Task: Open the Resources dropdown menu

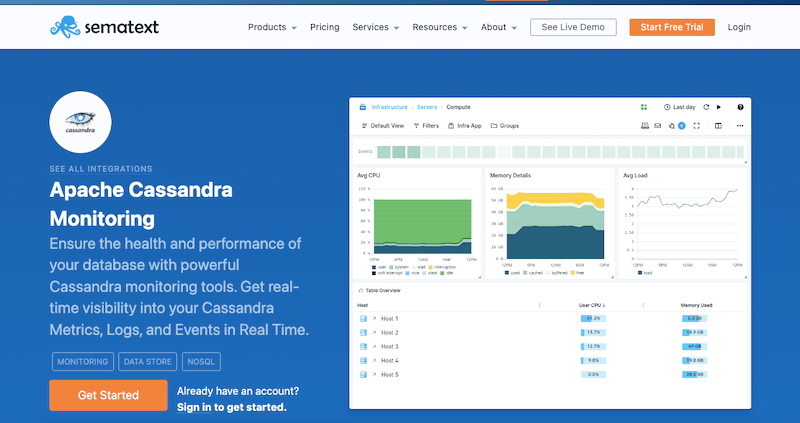Action: pos(440,27)
